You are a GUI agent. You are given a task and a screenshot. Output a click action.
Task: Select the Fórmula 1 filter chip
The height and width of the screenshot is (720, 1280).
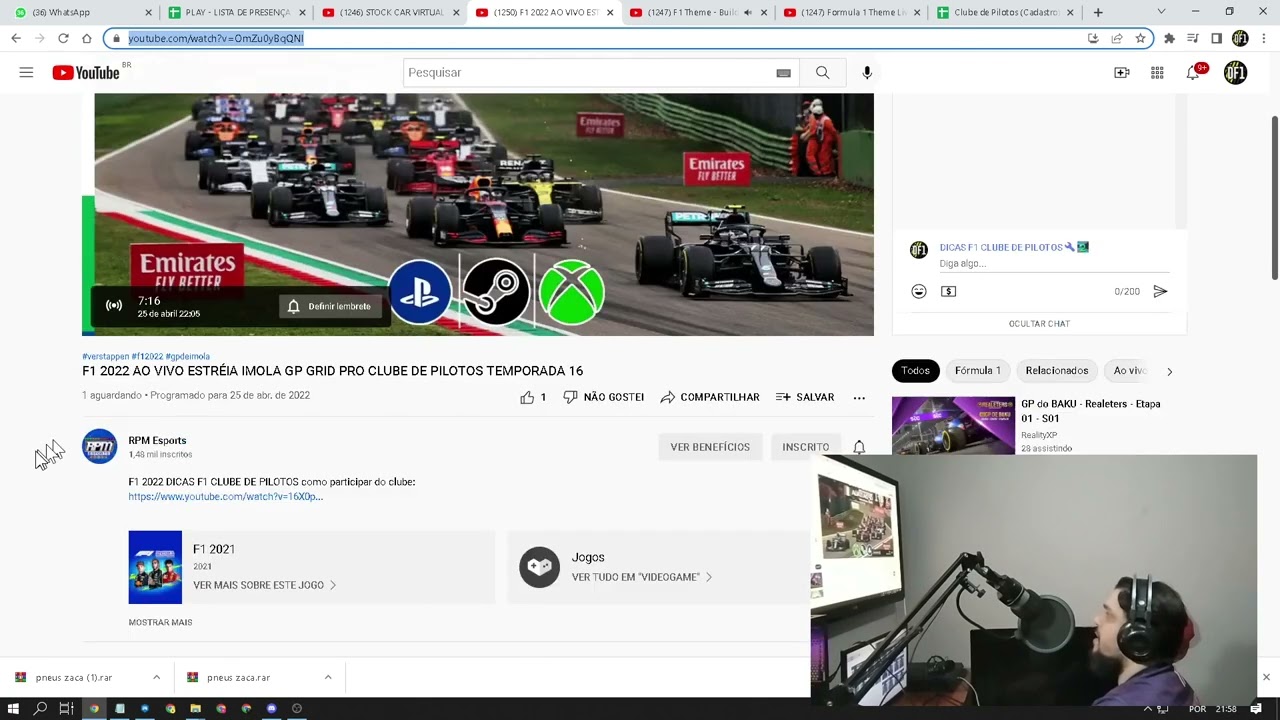click(977, 370)
